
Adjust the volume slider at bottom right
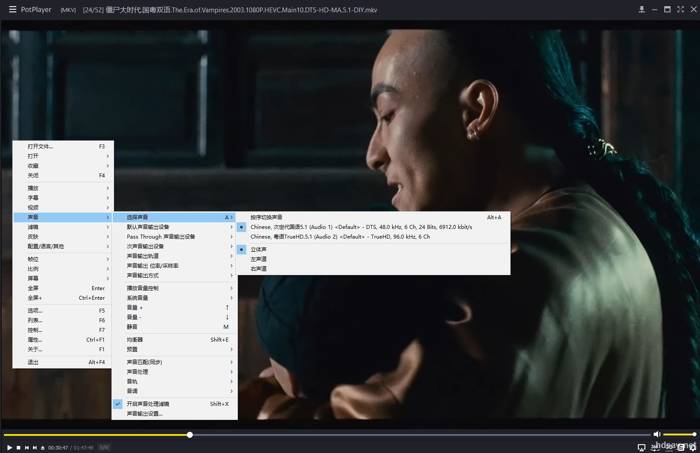point(679,434)
